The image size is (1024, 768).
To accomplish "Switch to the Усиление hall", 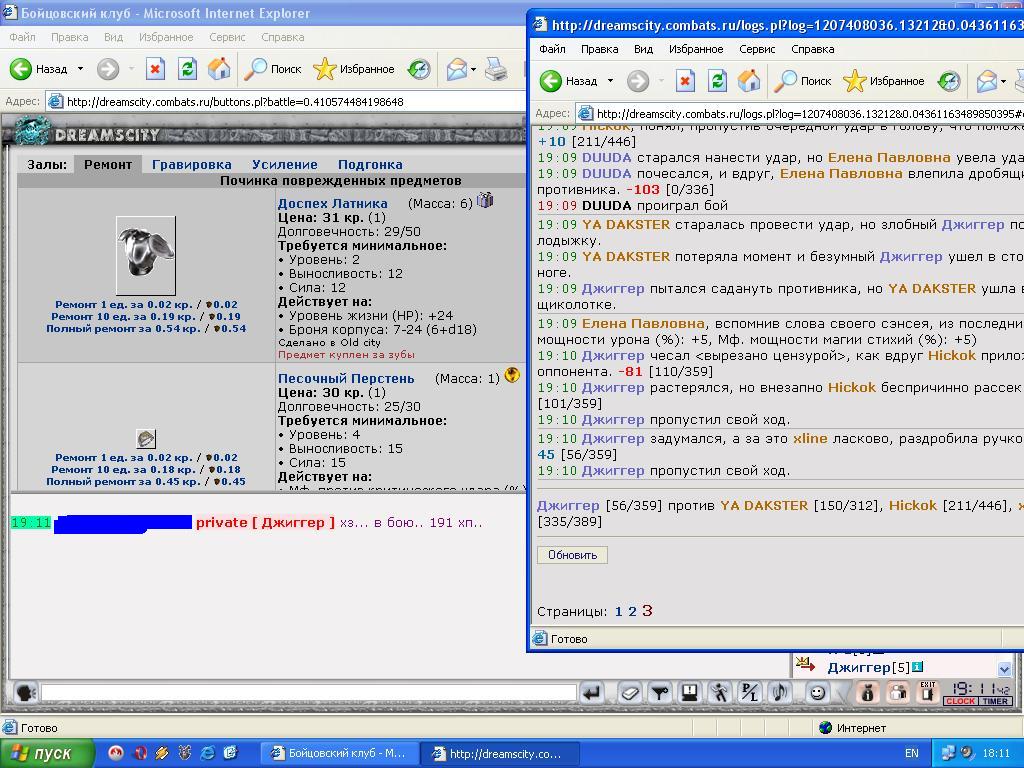I will (285, 165).
